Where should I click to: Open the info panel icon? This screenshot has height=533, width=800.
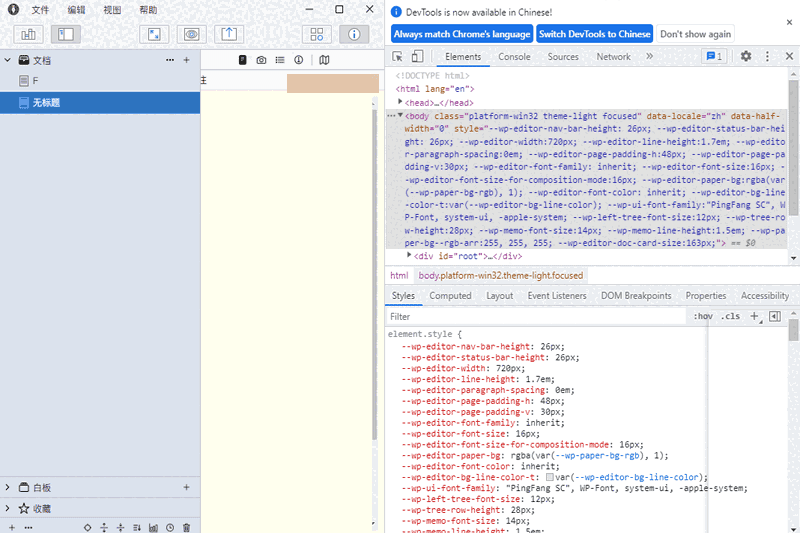pos(354,34)
